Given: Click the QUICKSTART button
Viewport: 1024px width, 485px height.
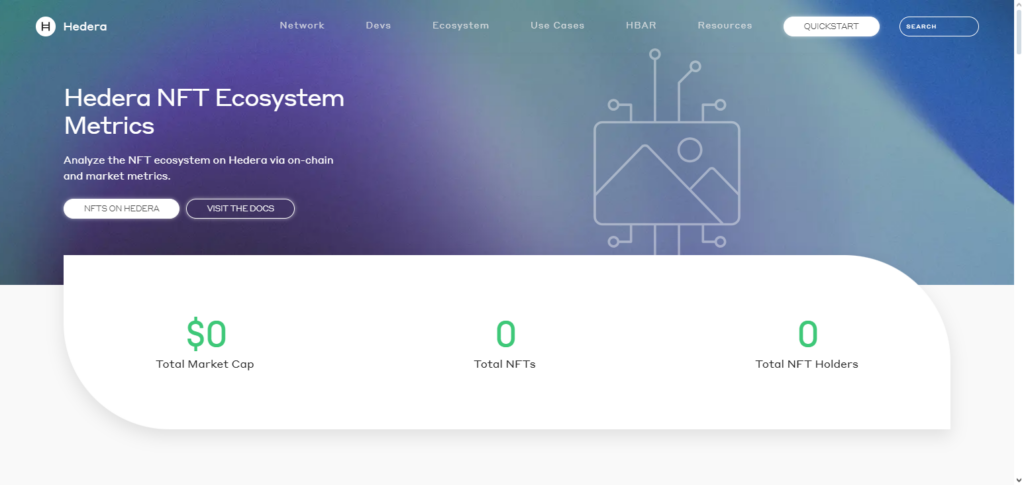Looking at the screenshot, I should click(x=831, y=26).
